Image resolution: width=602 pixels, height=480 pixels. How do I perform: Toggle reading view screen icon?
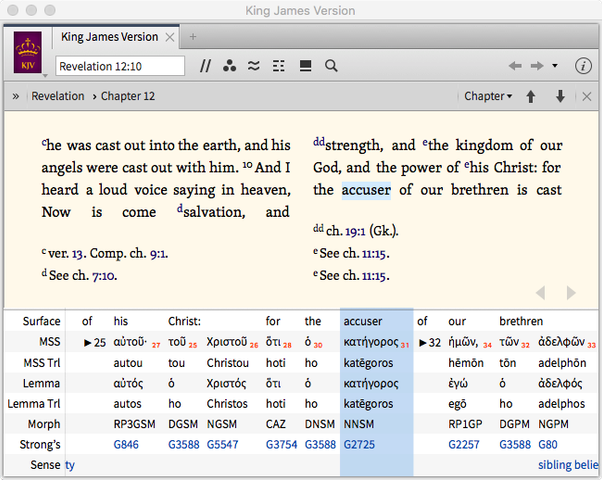coord(305,66)
